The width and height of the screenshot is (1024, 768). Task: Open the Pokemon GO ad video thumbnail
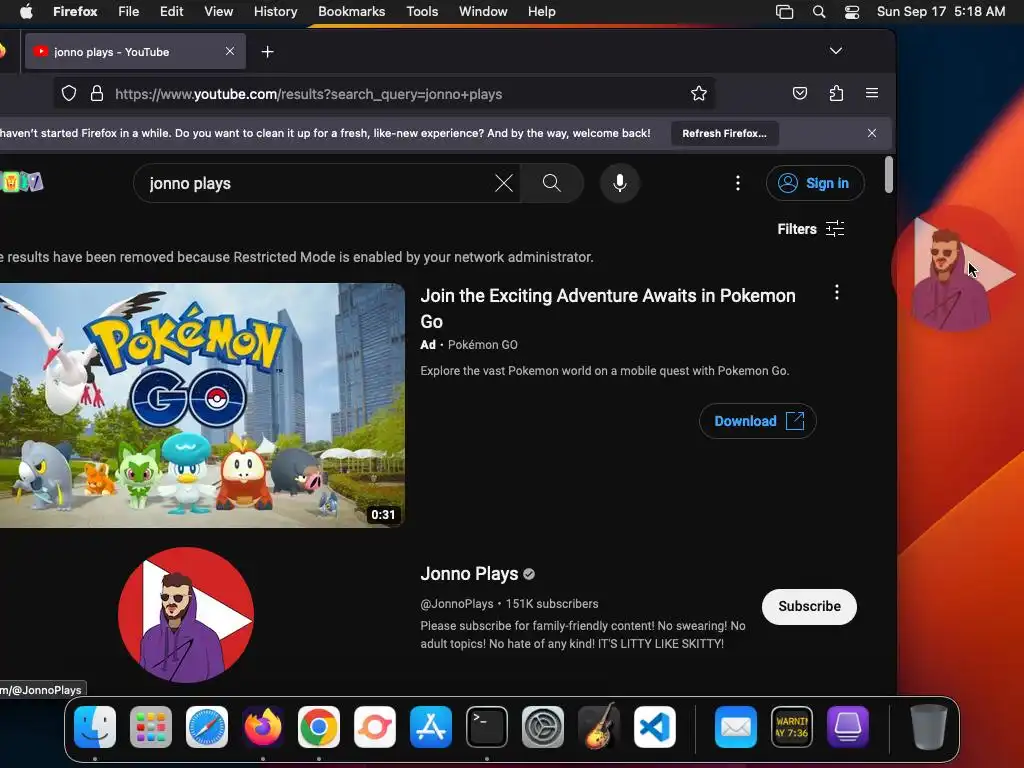tap(202, 405)
